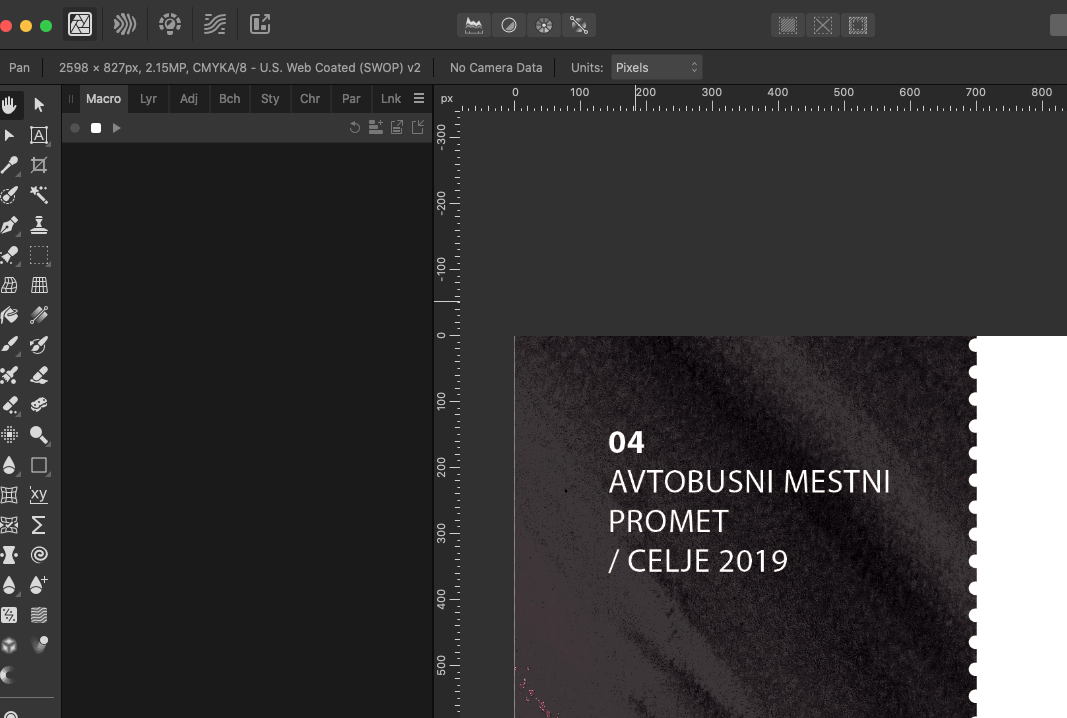Screen dimensions: 1067x718
Task: Switch to the Par (Paragraph) tab
Action: click(x=351, y=99)
